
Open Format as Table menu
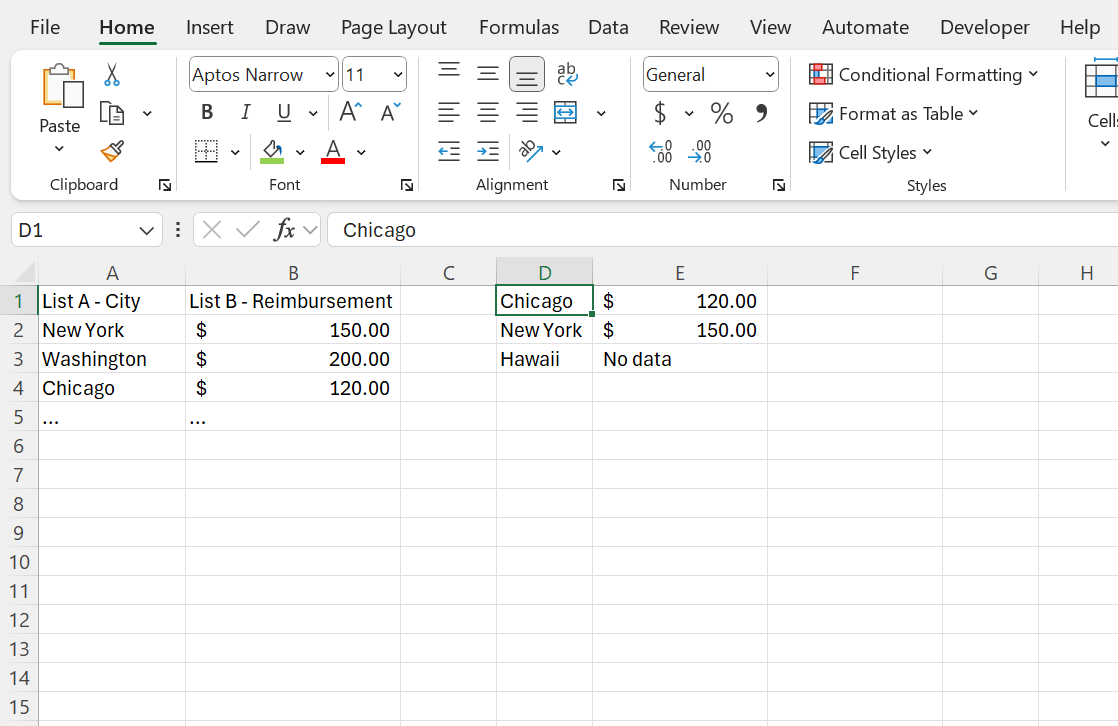pos(894,113)
